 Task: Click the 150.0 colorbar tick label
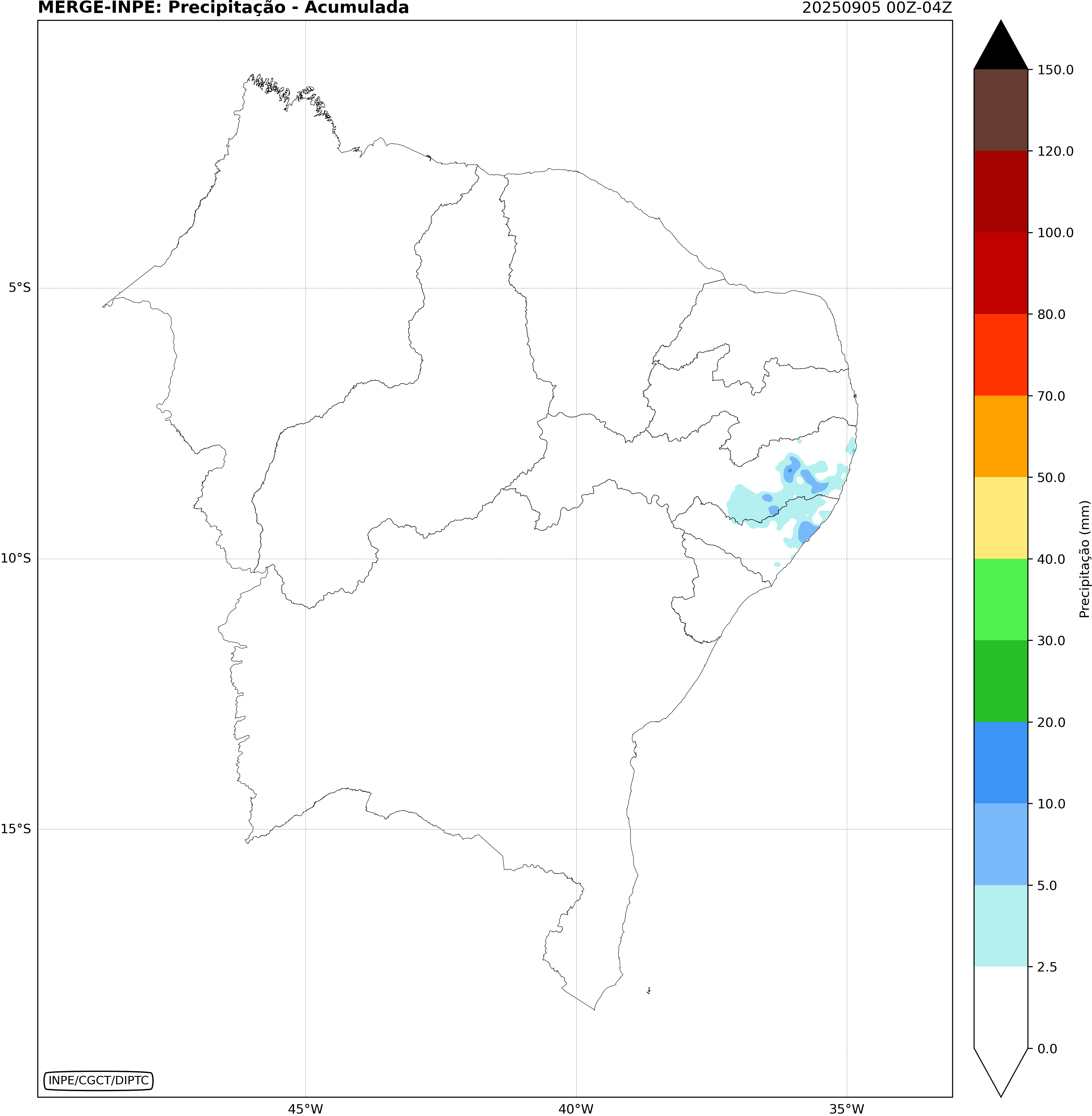tap(1055, 70)
